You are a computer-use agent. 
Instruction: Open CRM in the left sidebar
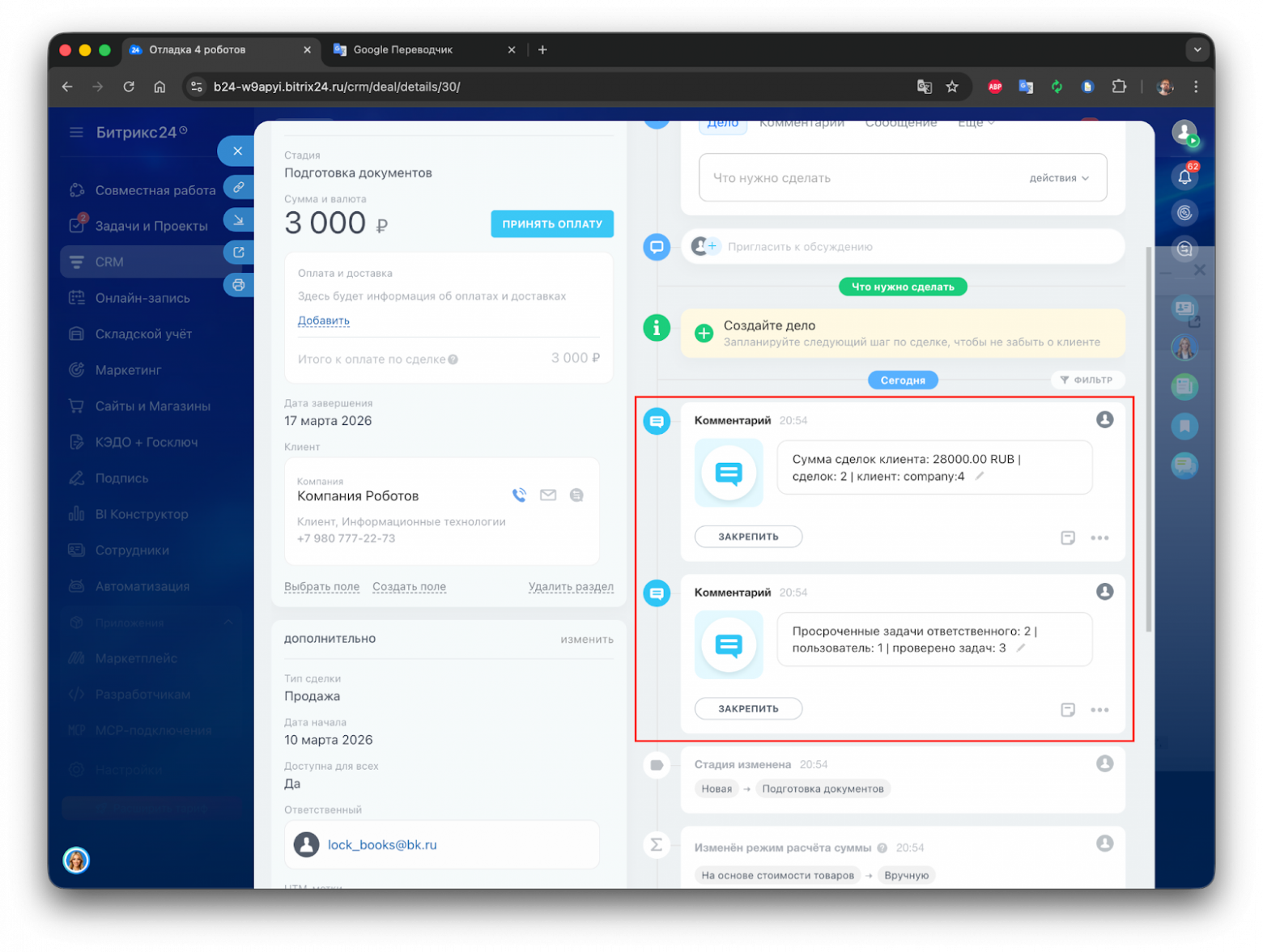109,262
